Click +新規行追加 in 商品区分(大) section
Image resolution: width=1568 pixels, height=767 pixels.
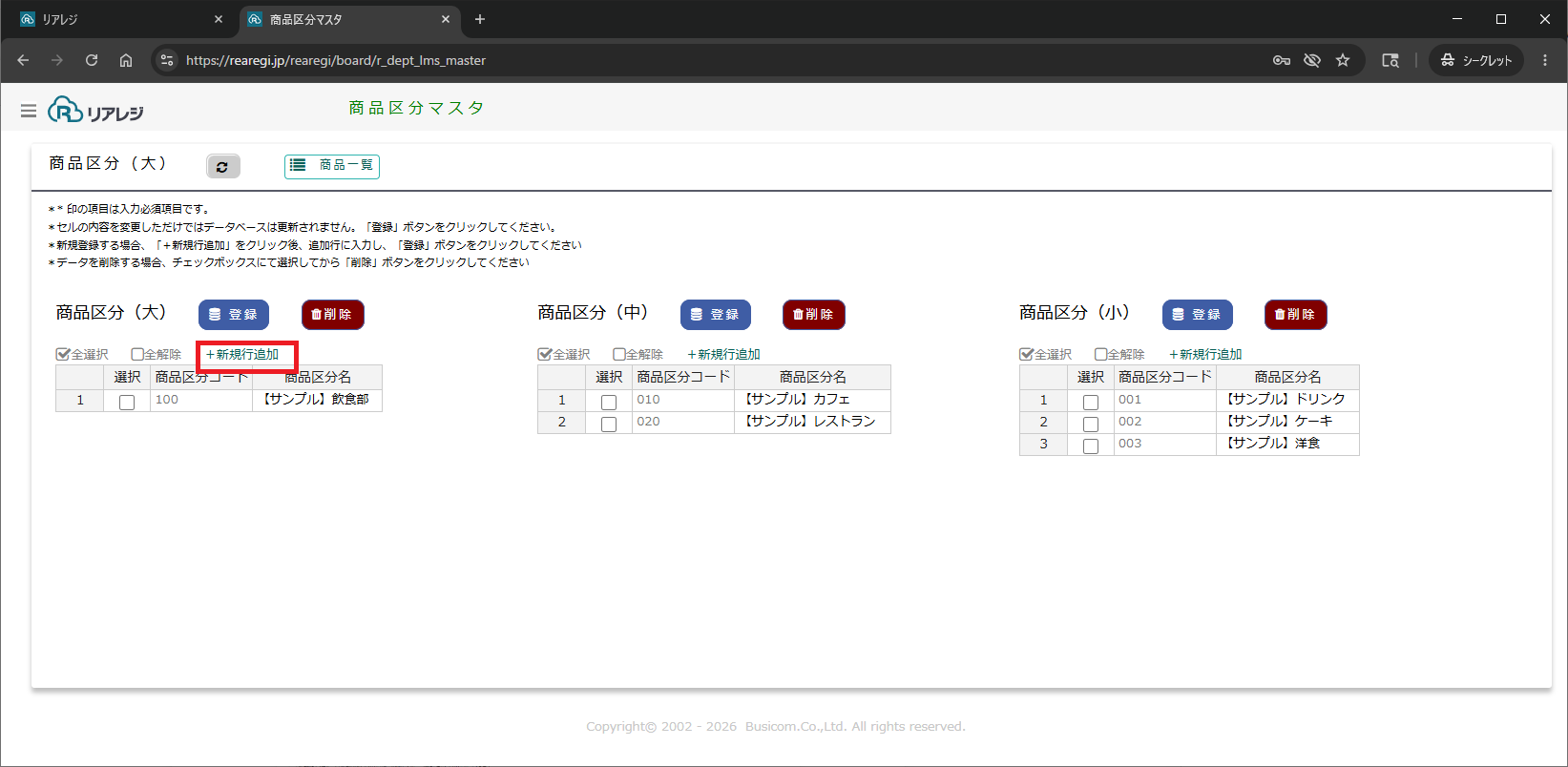click(242, 354)
